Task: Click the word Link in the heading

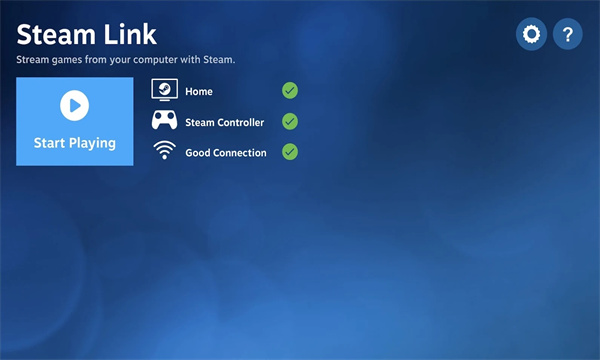Action: [x=130, y=34]
